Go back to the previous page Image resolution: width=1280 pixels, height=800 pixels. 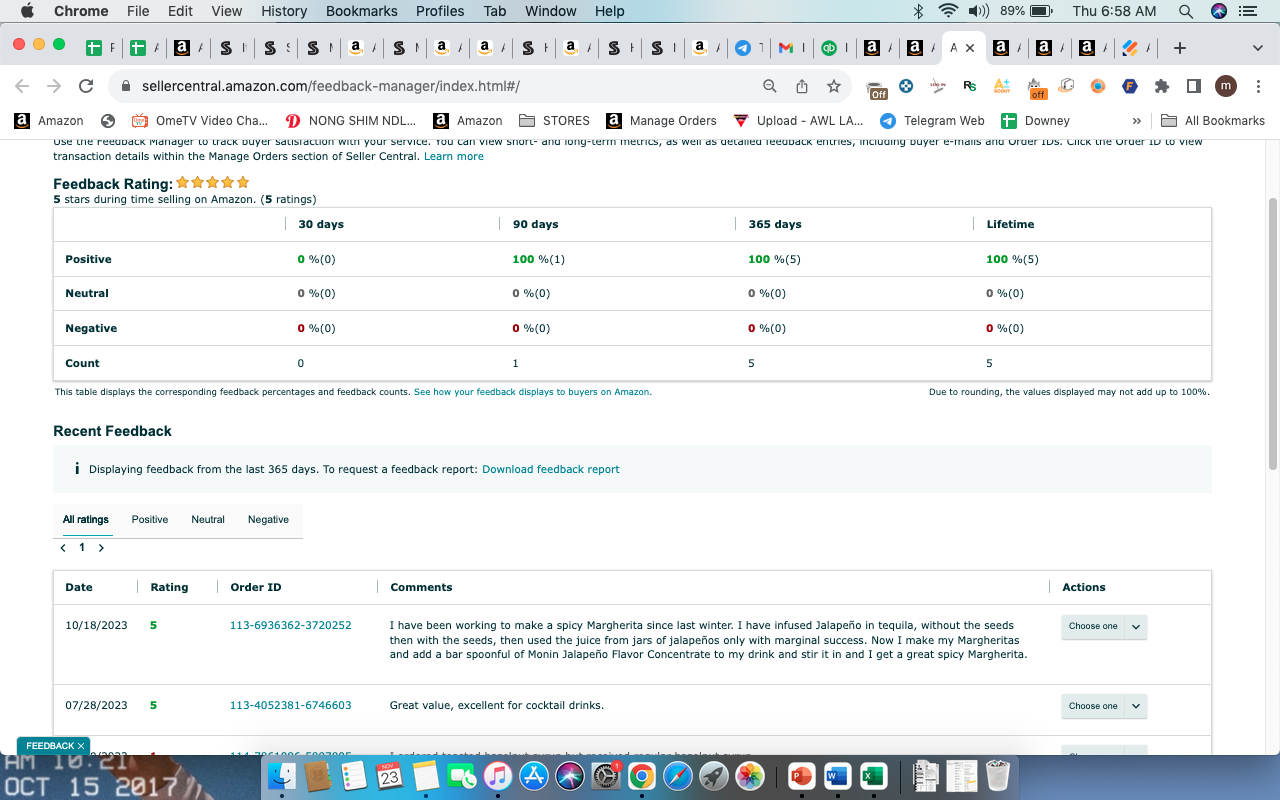pyautogui.click(x=22, y=86)
